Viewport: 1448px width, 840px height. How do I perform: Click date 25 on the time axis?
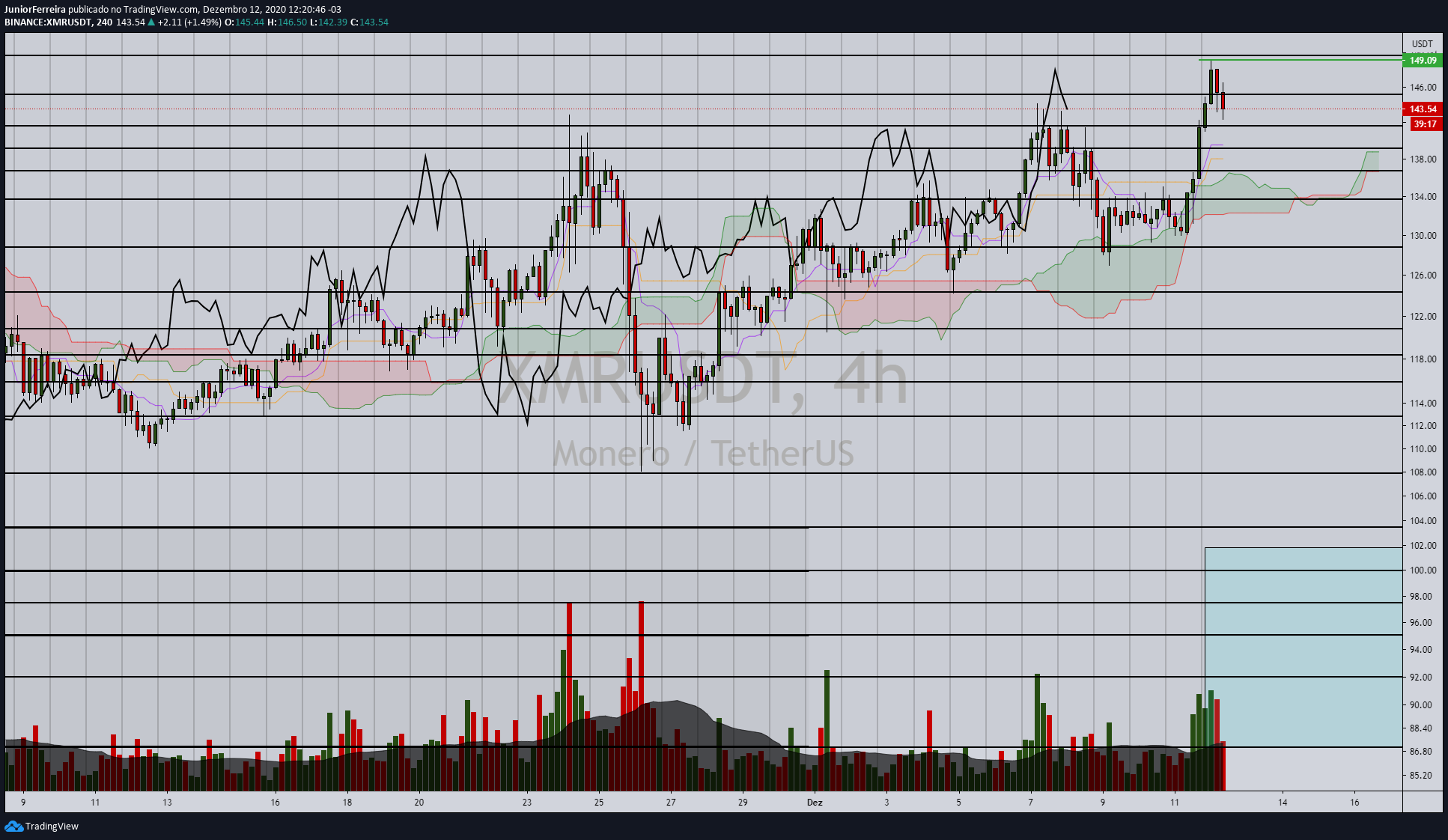(x=599, y=803)
